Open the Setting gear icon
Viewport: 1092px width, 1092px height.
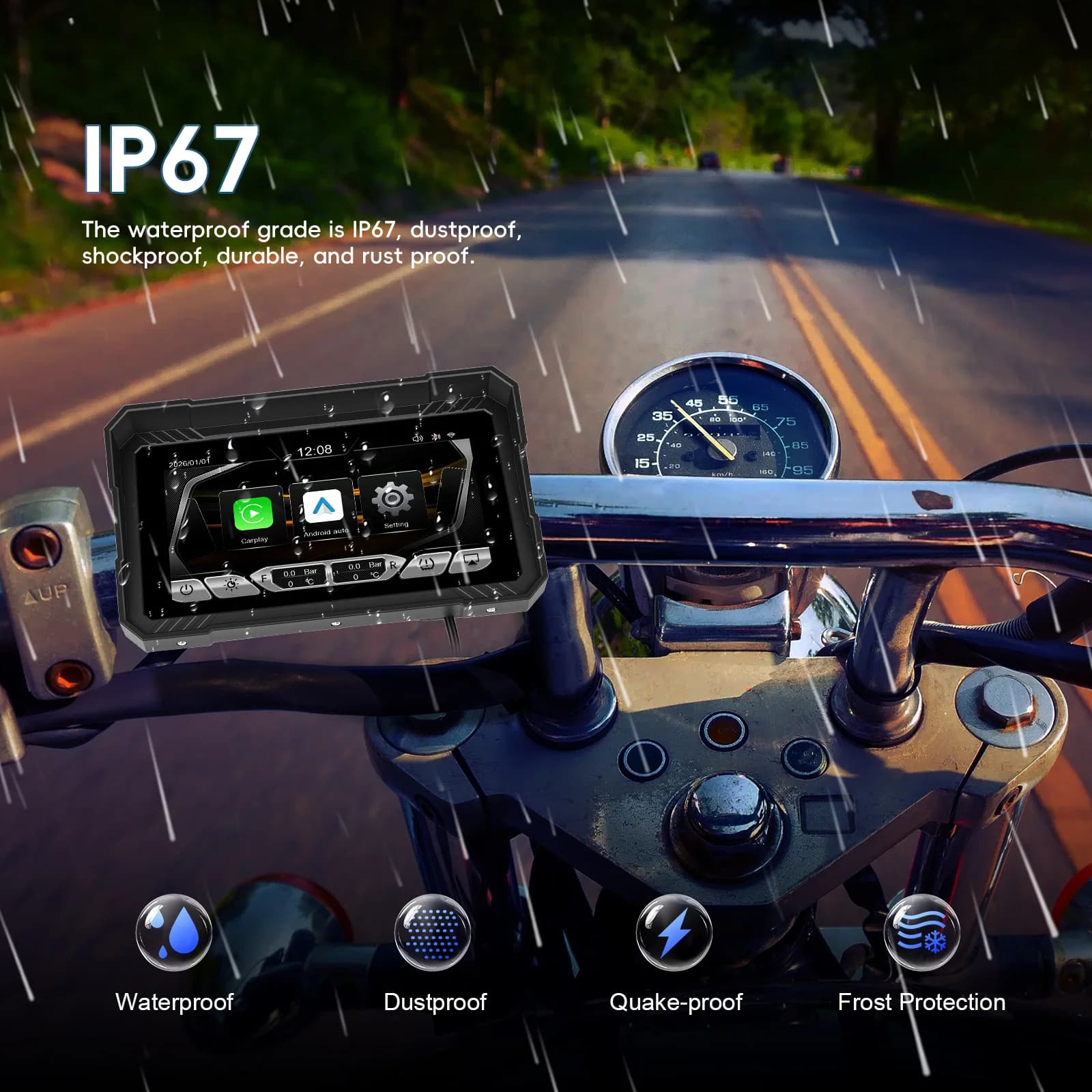coord(392,498)
